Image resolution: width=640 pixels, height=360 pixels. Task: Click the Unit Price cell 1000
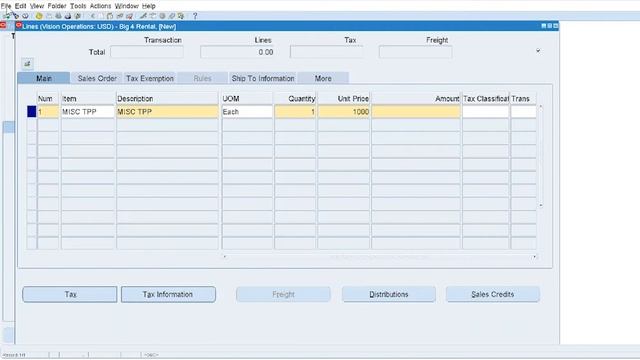tap(344, 112)
